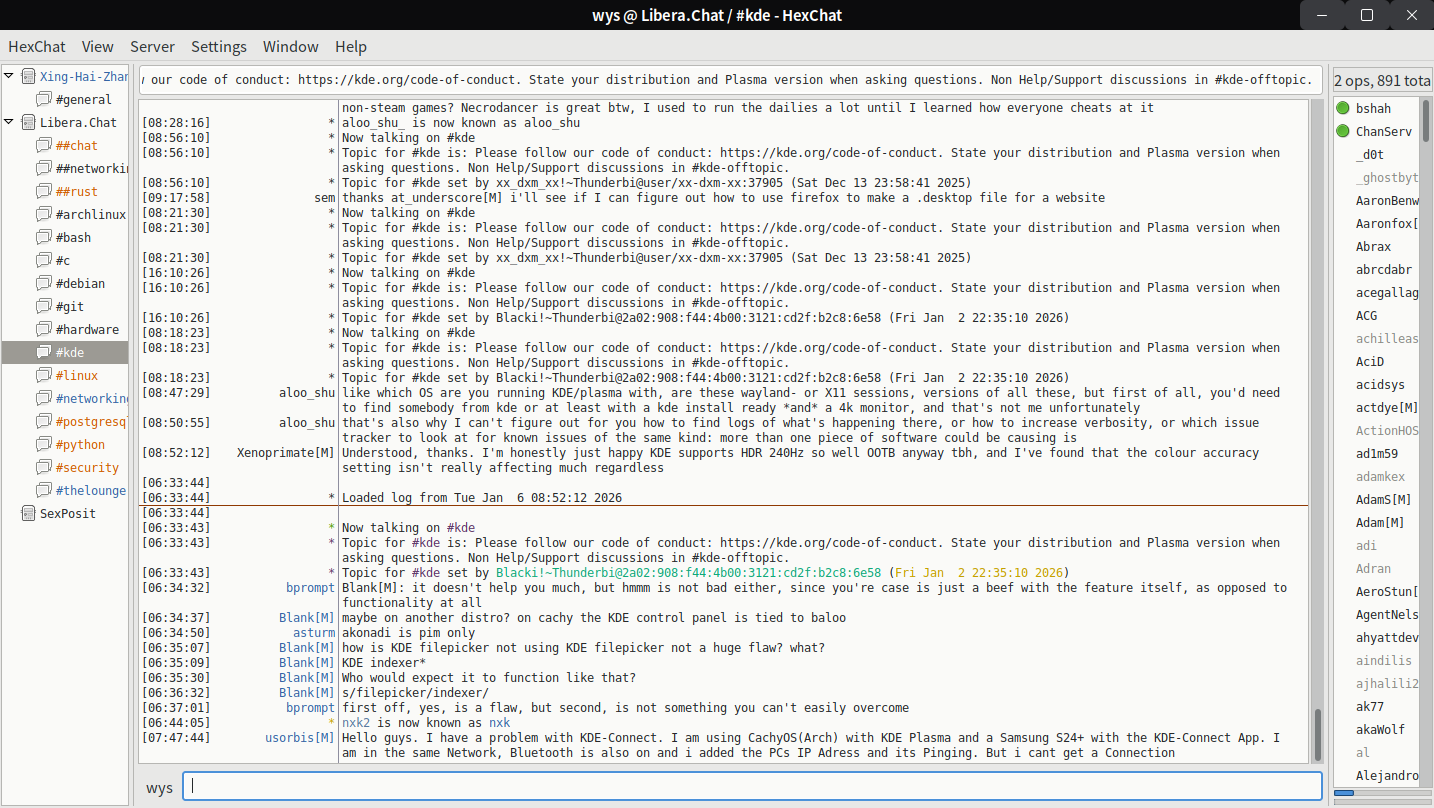Click the channel icon beside #debian
Viewport: 1434px width, 808px height.
44,283
